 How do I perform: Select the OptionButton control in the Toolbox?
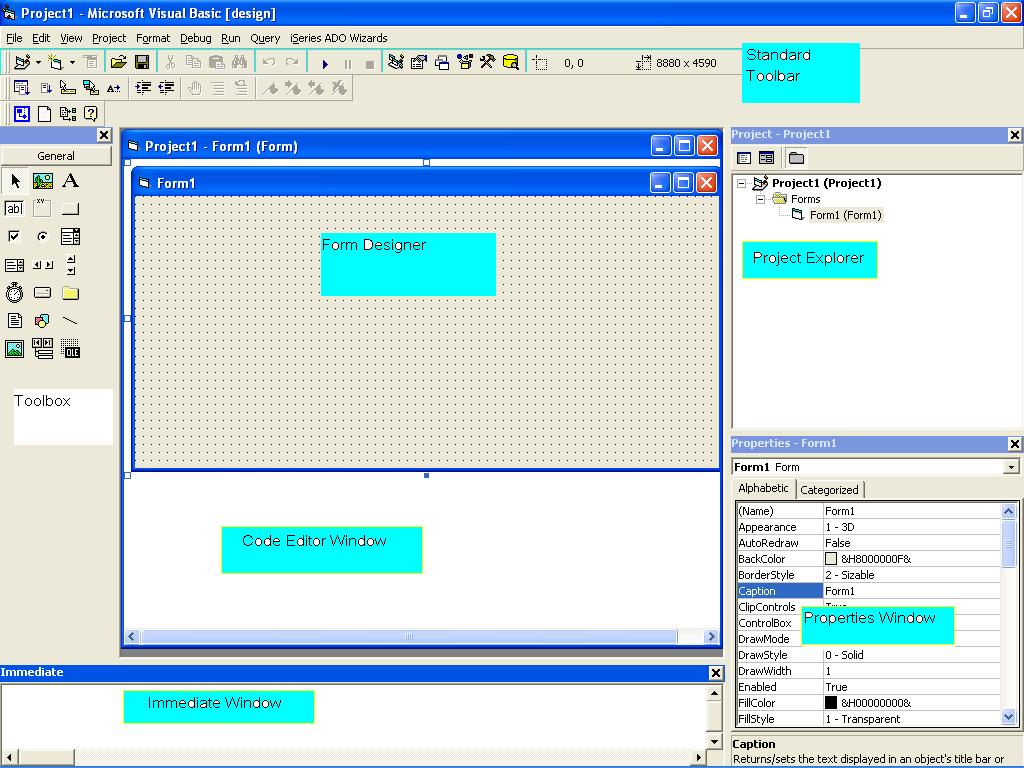pyautogui.click(x=42, y=236)
